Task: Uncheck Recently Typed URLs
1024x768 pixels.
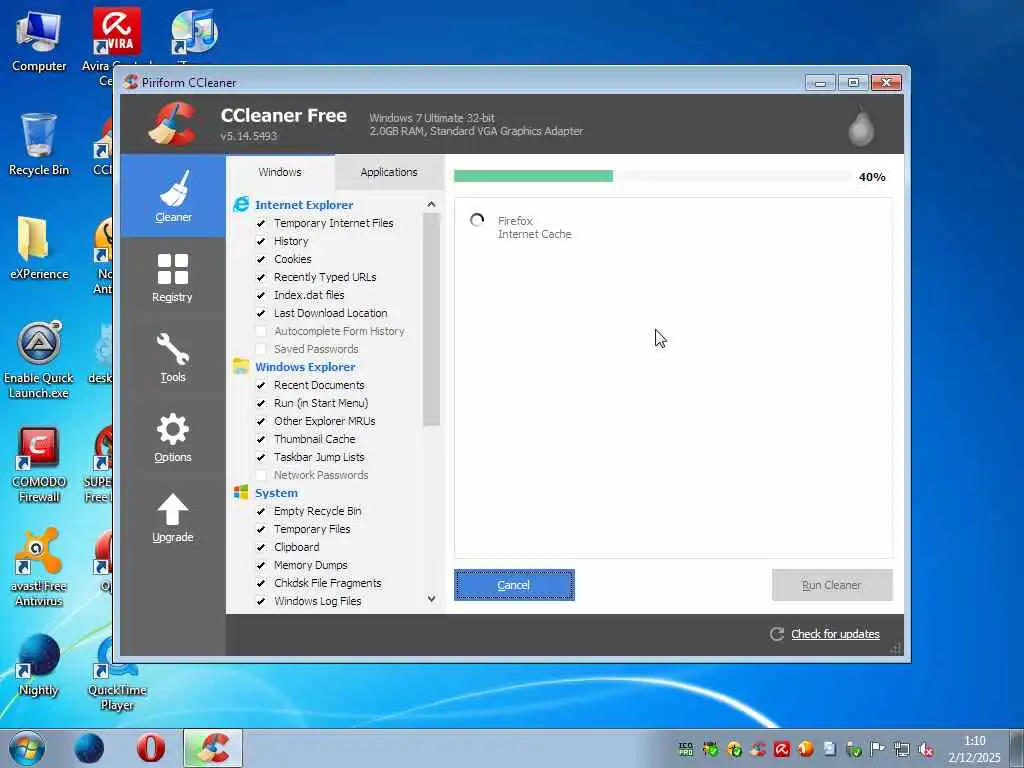Action: (261, 277)
